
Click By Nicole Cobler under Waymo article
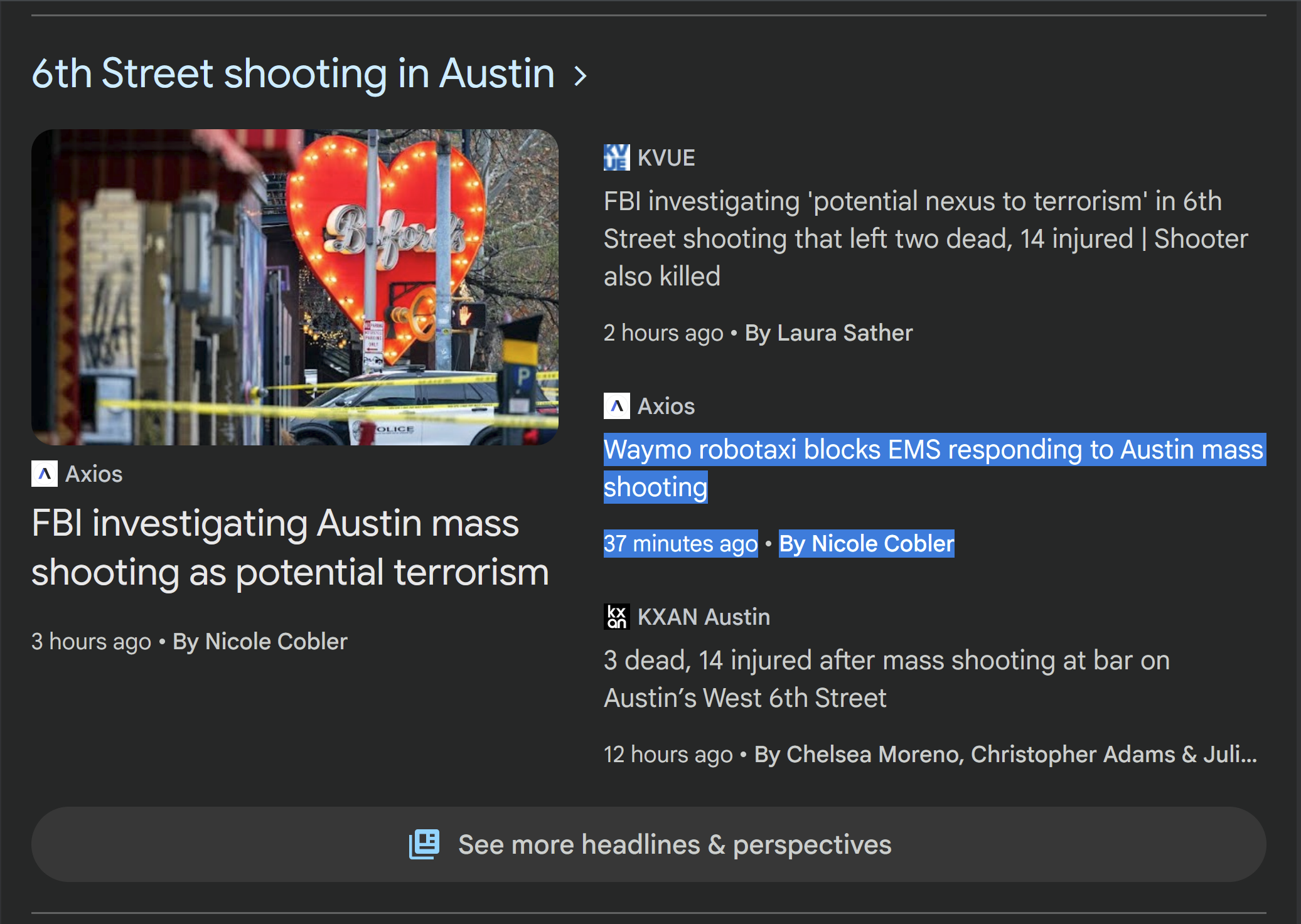pos(866,543)
